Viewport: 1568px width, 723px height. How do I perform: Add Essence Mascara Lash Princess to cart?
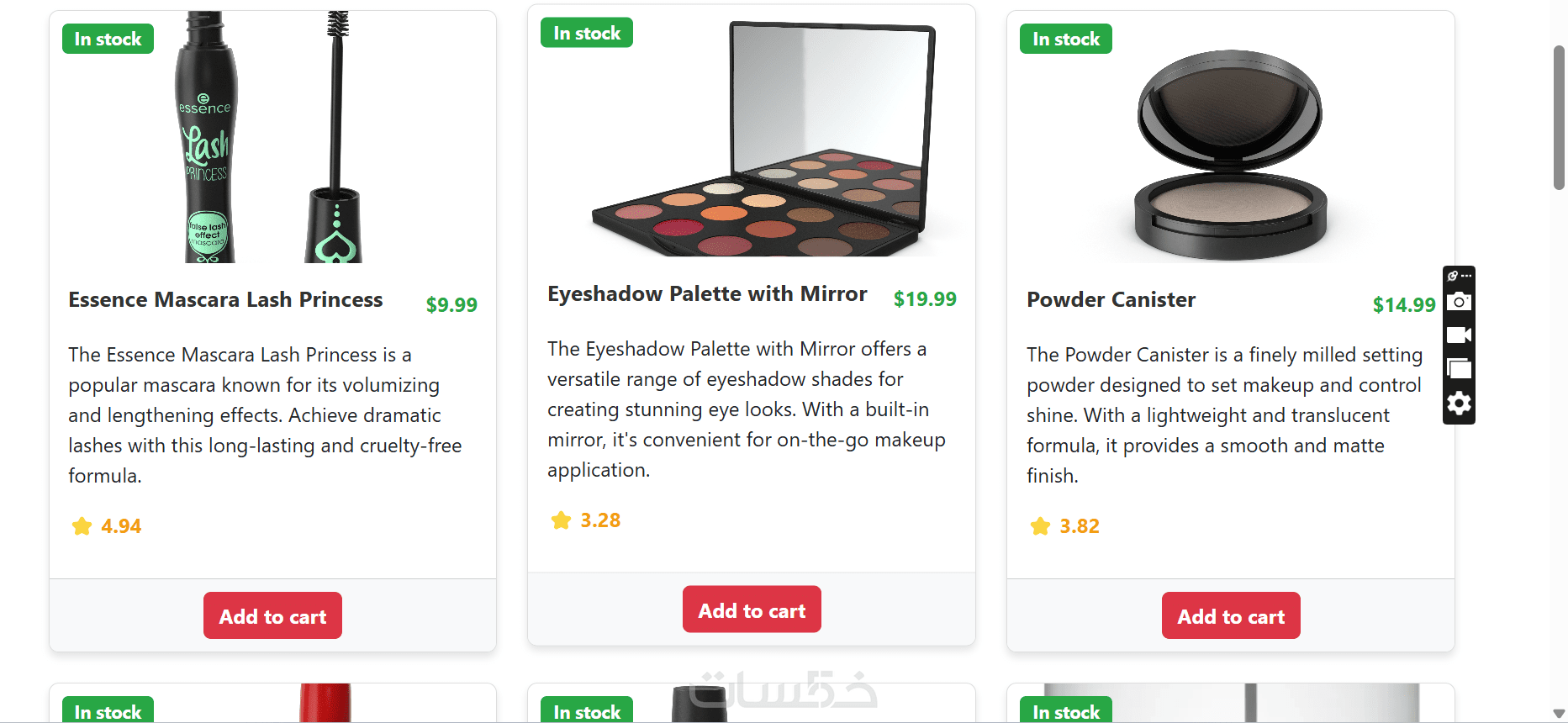pyautogui.click(x=272, y=616)
